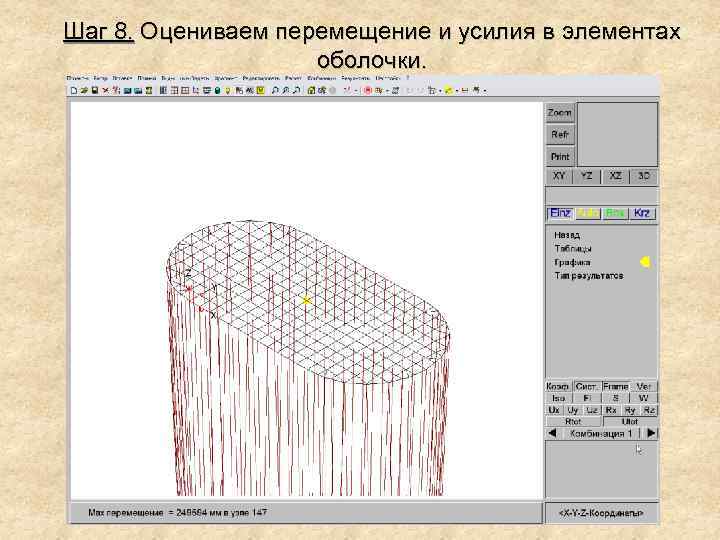Screen dimensions: 720x540
Task: Click the Refr refresh button
Action: tap(560, 135)
